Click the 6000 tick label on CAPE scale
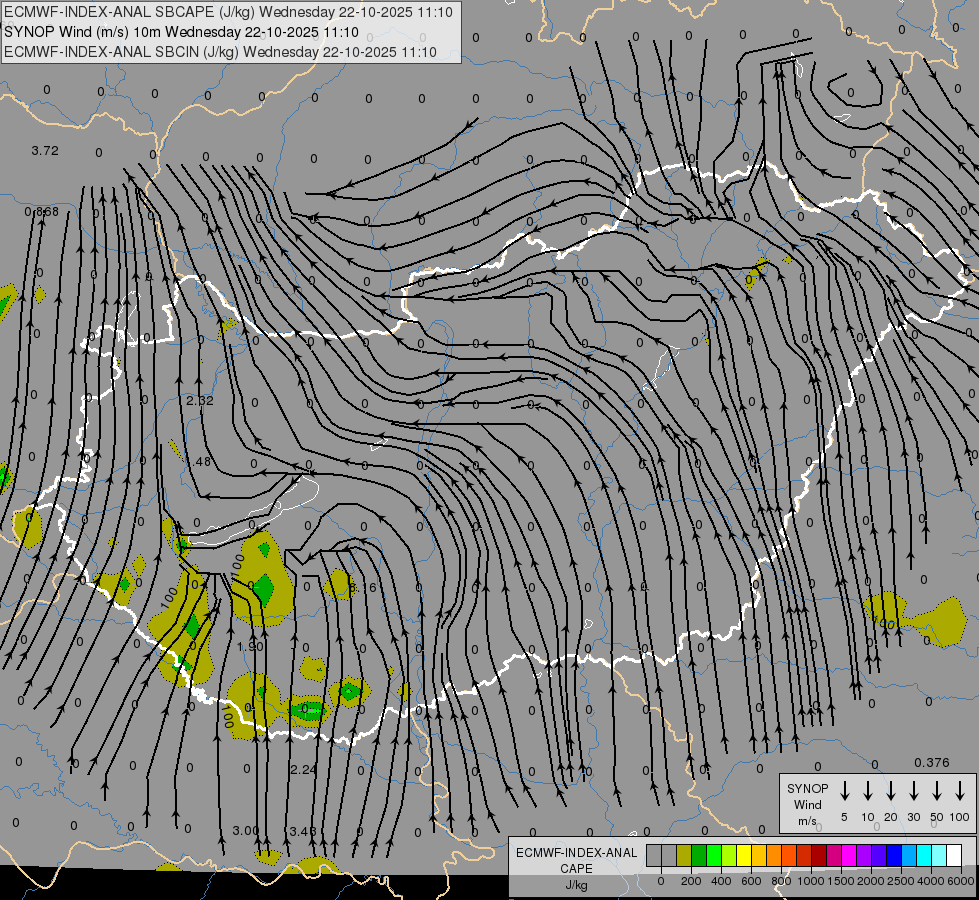 click(961, 881)
